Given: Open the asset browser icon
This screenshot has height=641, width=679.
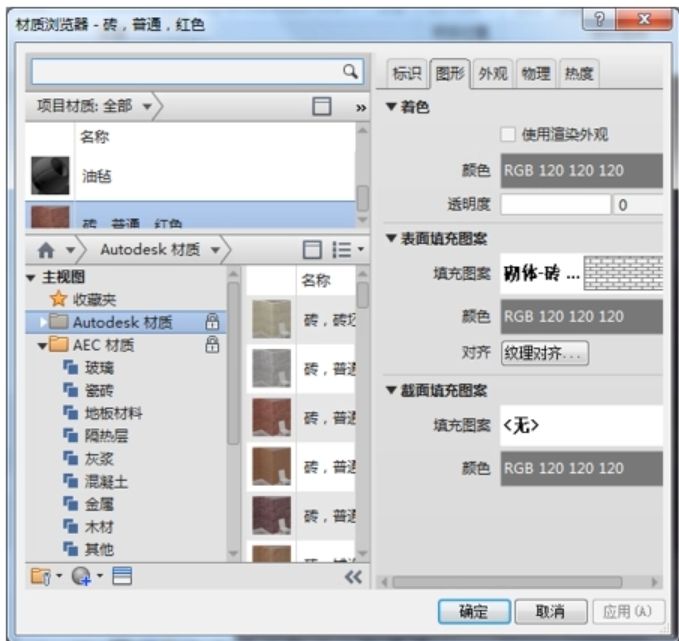Looking at the screenshot, I should 122,576.
